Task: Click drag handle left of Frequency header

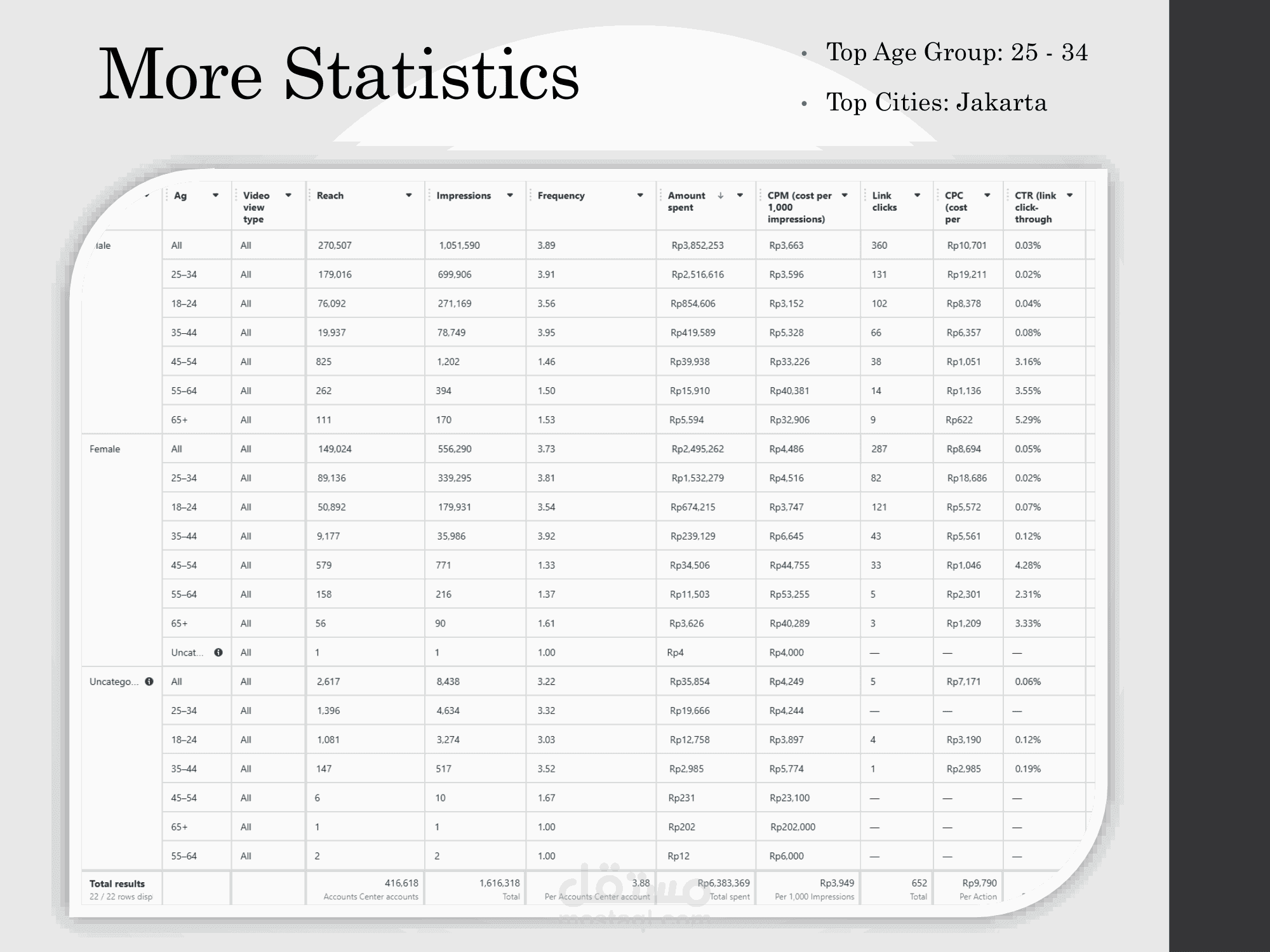Action: pyautogui.click(x=531, y=195)
